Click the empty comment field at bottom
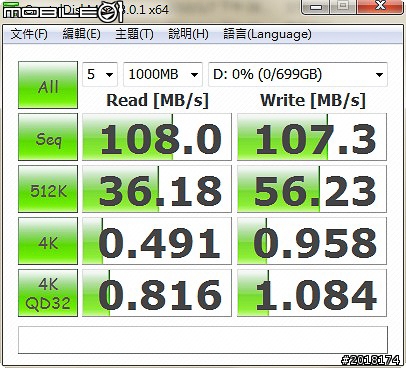Image resolution: width=406 pixels, height=368 pixels. (x=203, y=340)
